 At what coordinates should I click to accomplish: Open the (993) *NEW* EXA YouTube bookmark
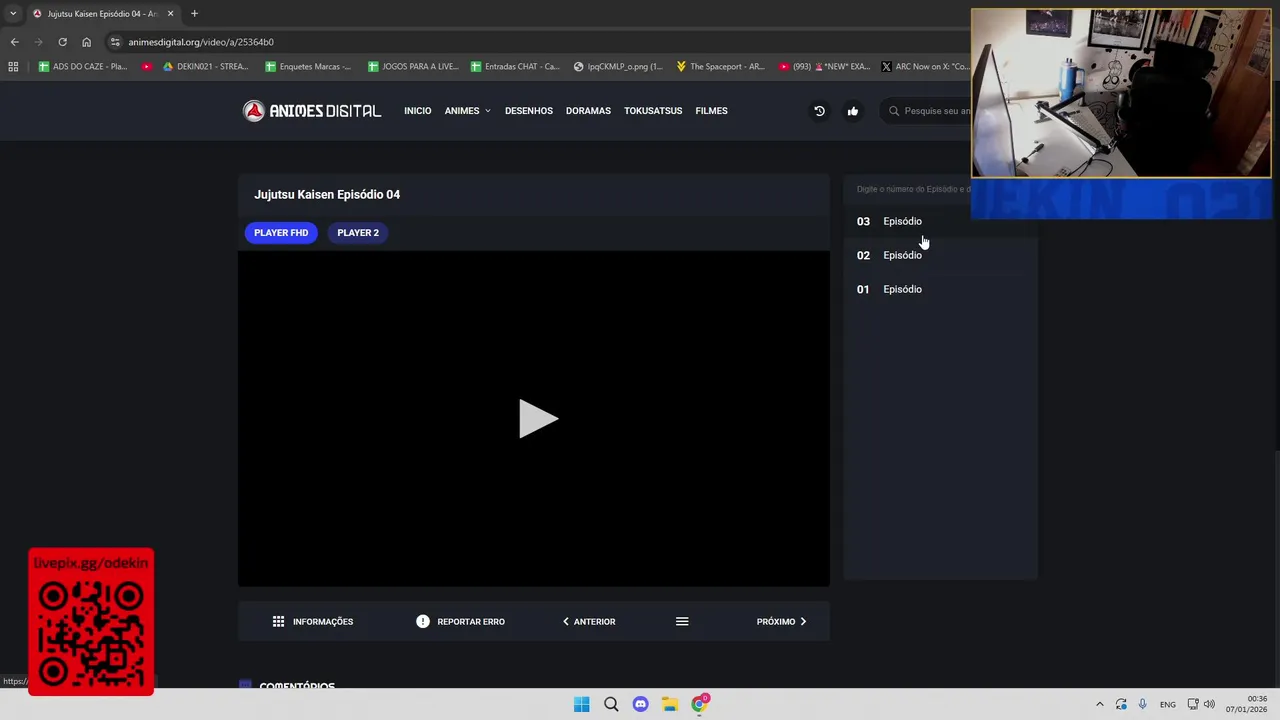click(823, 67)
